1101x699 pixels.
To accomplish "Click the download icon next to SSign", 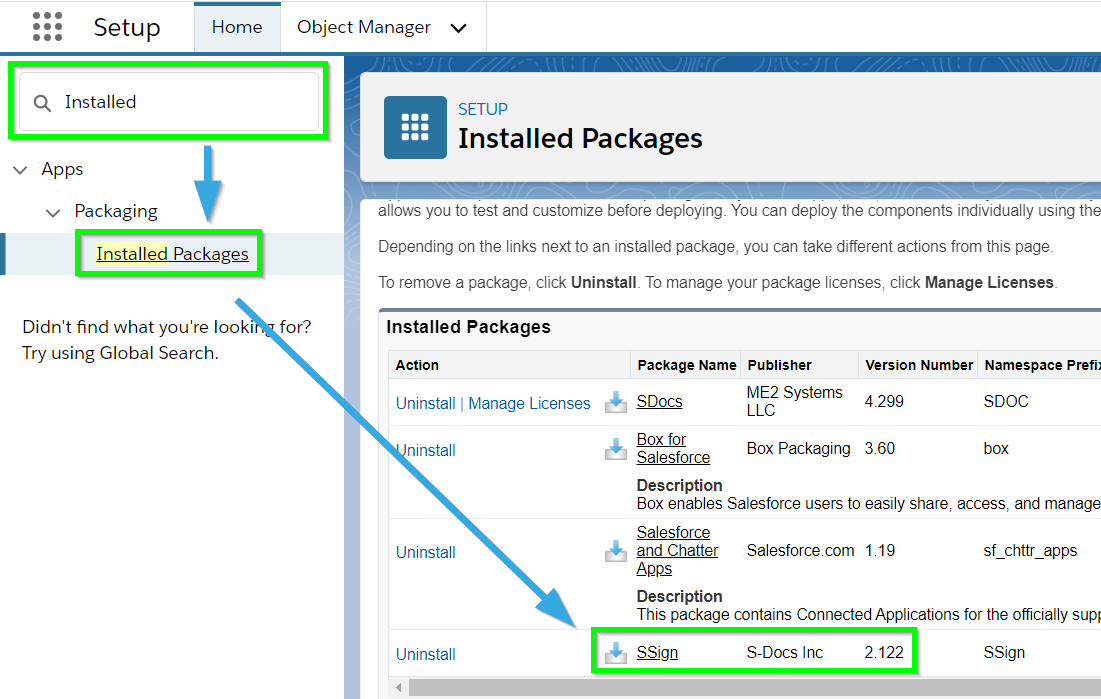I will [x=616, y=653].
